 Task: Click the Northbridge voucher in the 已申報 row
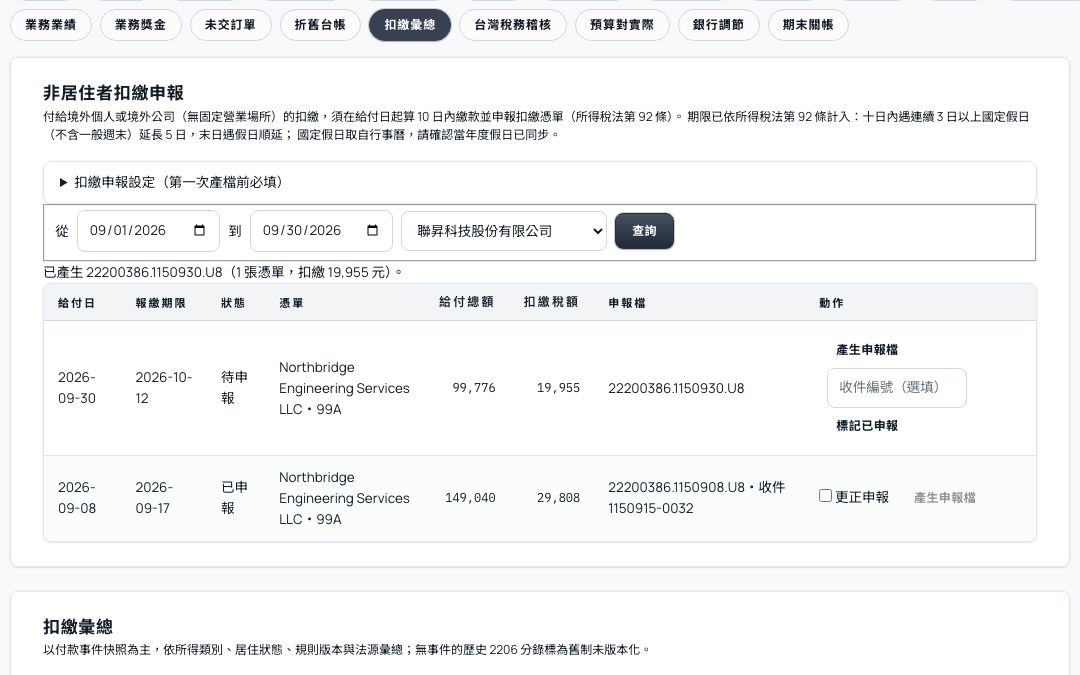344,498
